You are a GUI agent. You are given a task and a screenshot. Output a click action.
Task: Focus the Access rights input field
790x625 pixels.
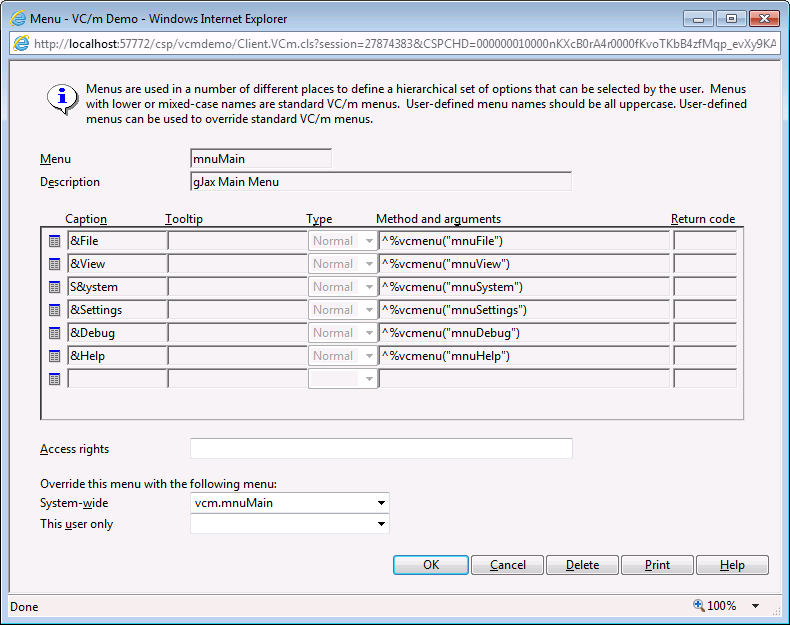pyautogui.click(x=381, y=449)
